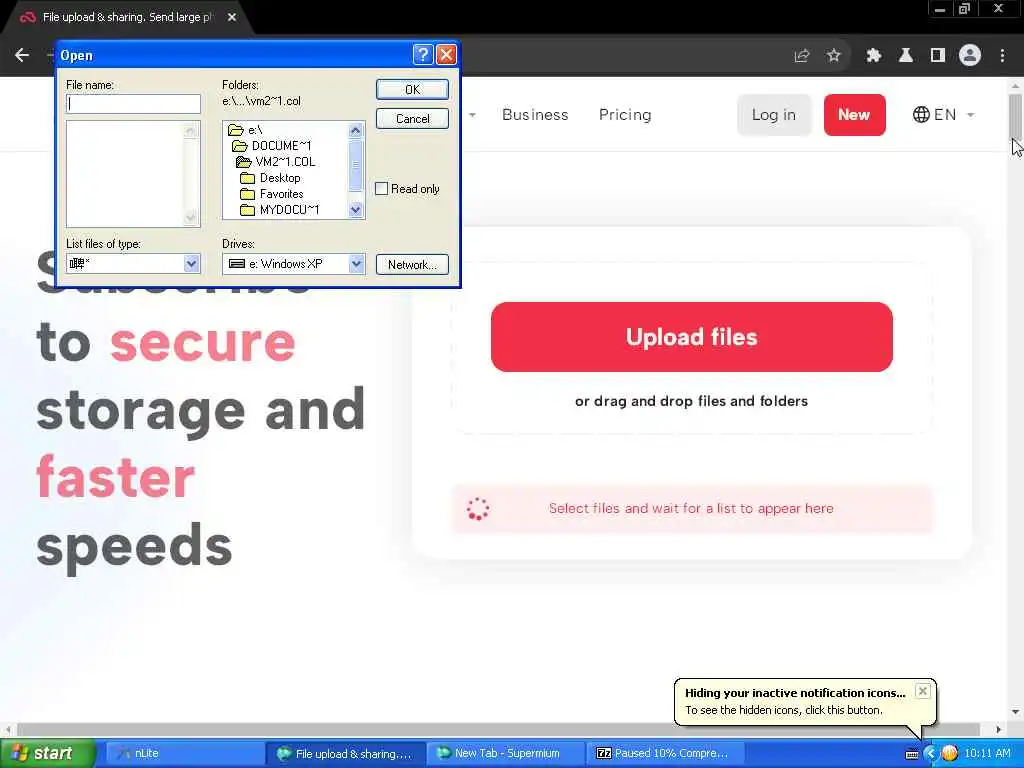Tick the Read only checkbox
1024x768 pixels.
(381, 189)
